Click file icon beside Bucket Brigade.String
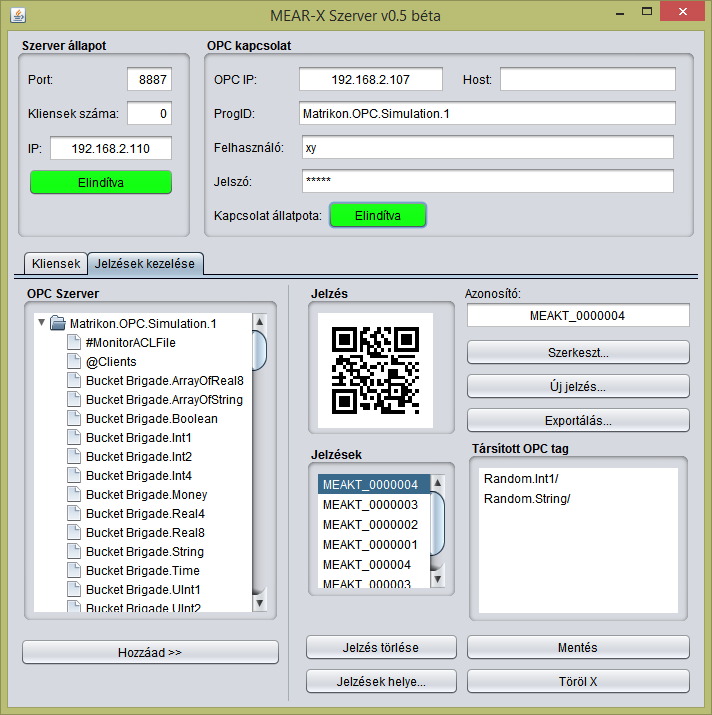 click(74, 551)
